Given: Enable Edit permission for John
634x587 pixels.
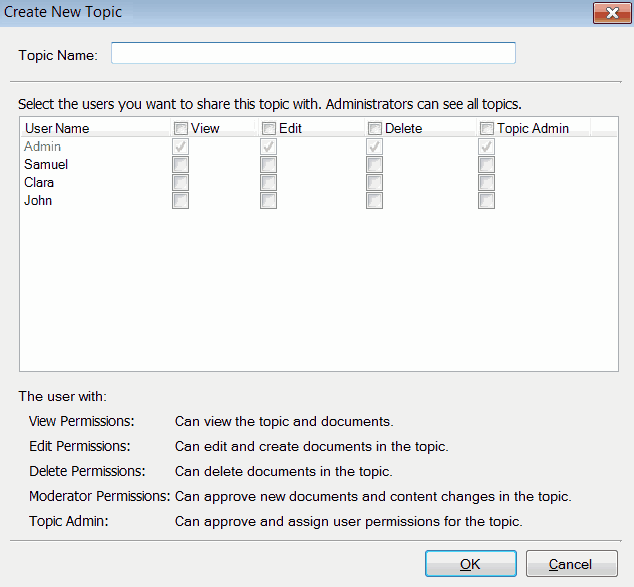Looking at the screenshot, I should [x=269, y=201].
